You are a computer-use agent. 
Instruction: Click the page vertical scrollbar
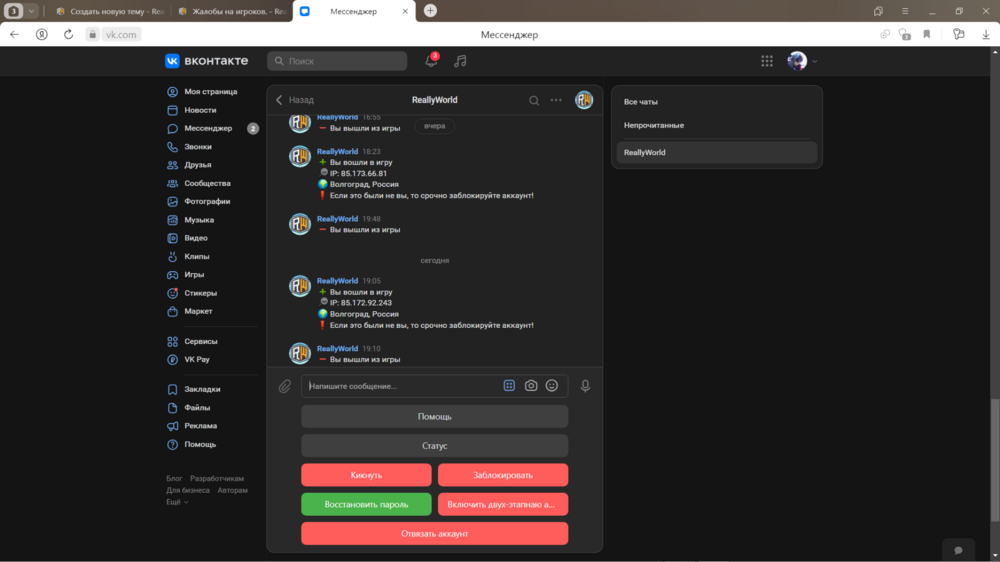click(x=995, y=459)
